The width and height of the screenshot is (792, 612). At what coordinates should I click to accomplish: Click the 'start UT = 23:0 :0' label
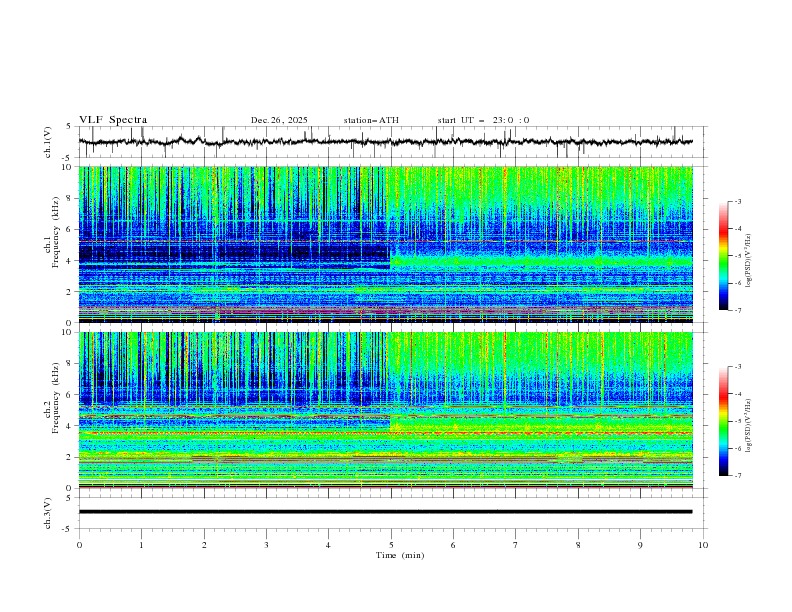point(483,120)
